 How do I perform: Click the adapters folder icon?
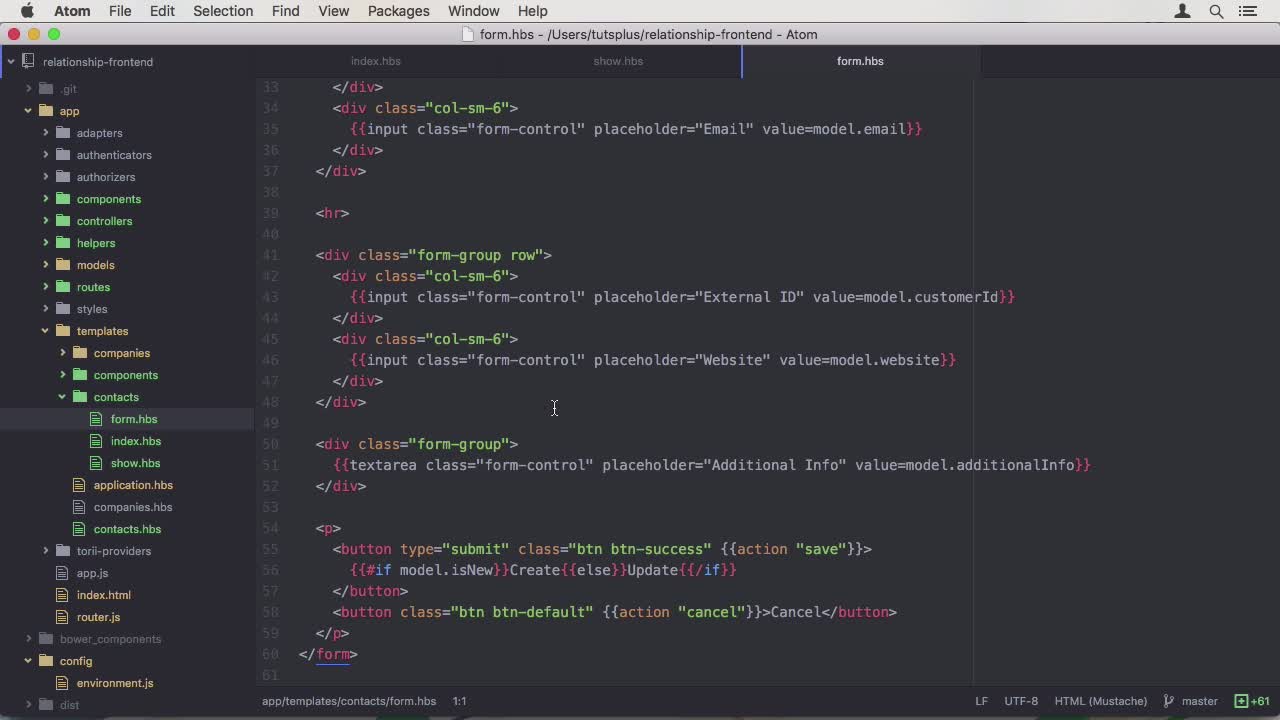coord(63,133)
